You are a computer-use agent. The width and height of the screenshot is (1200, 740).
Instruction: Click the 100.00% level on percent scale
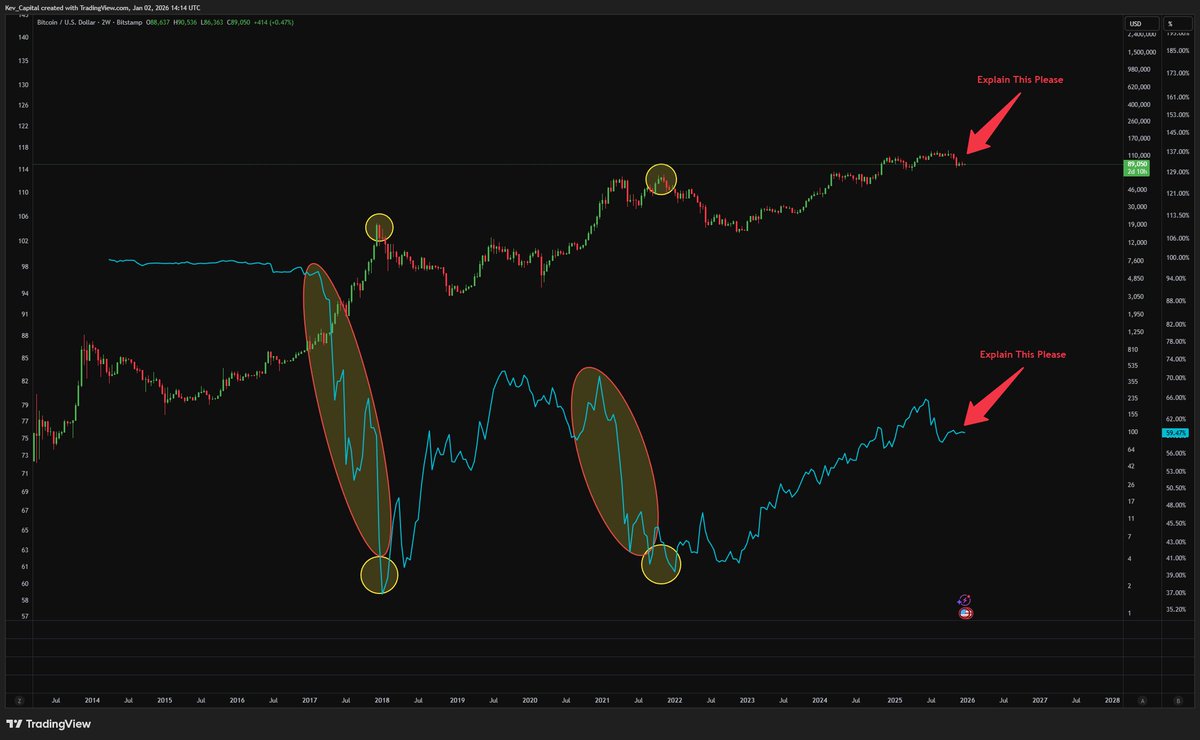tap(1177, 258)
